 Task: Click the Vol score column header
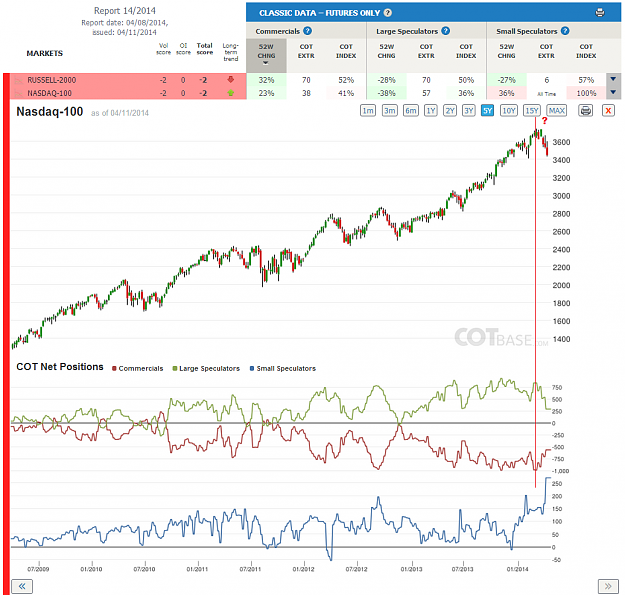coord(163,49)
